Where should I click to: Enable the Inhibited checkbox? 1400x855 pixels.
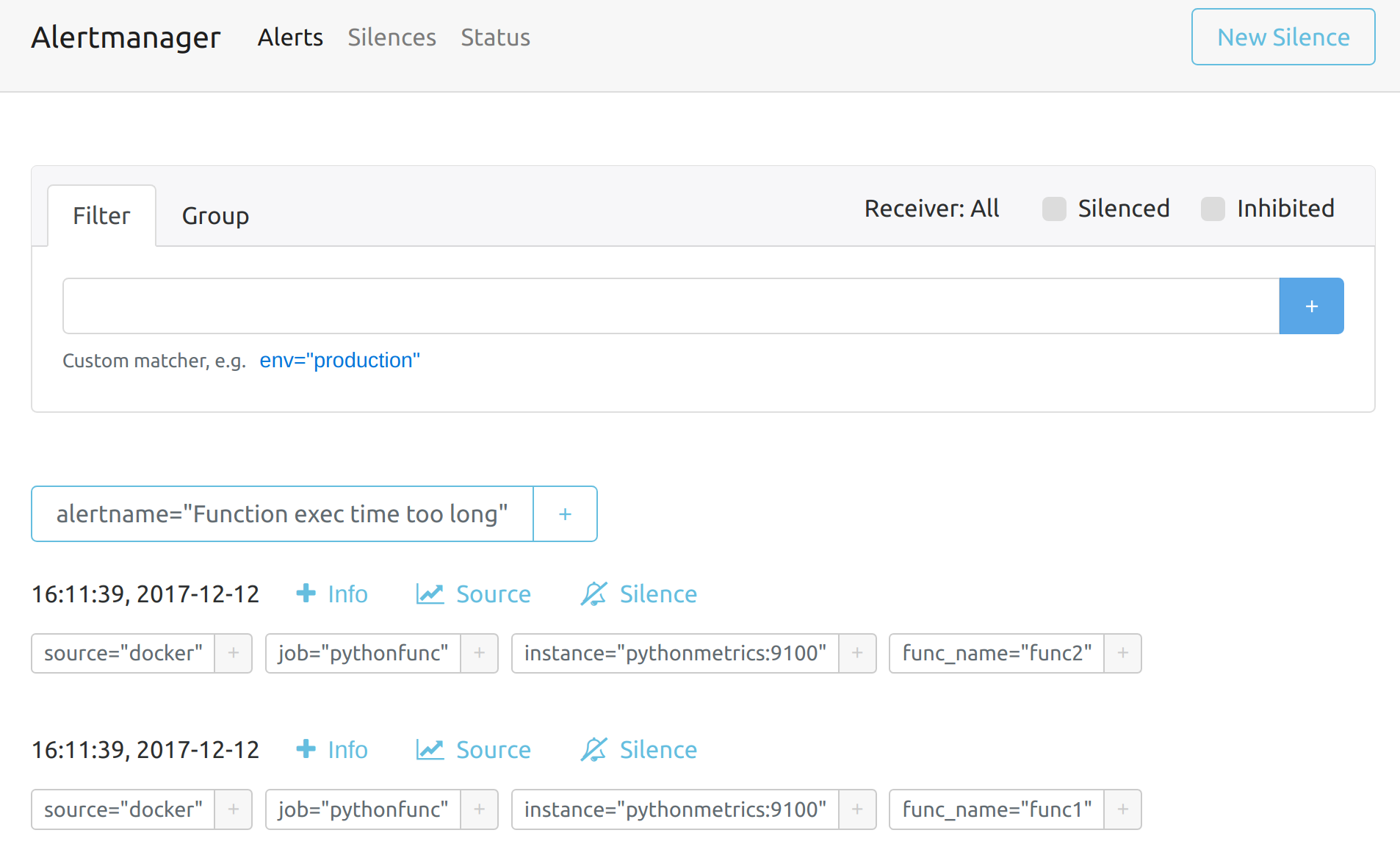tap(1213, 209)
